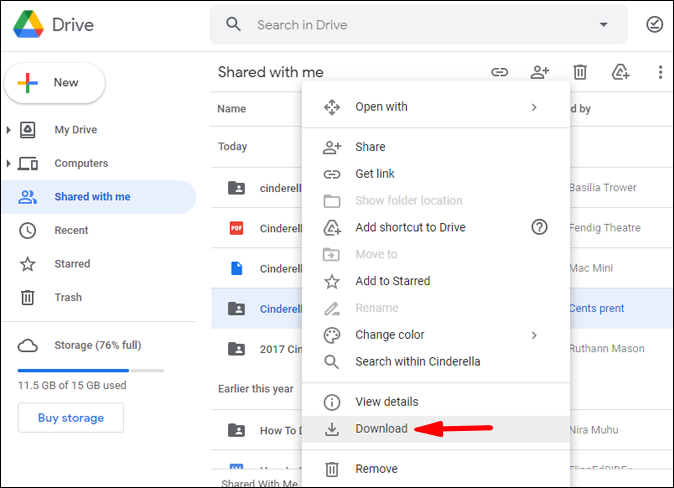Click the trash bin toolbar icon

click(x=580, y=72)
